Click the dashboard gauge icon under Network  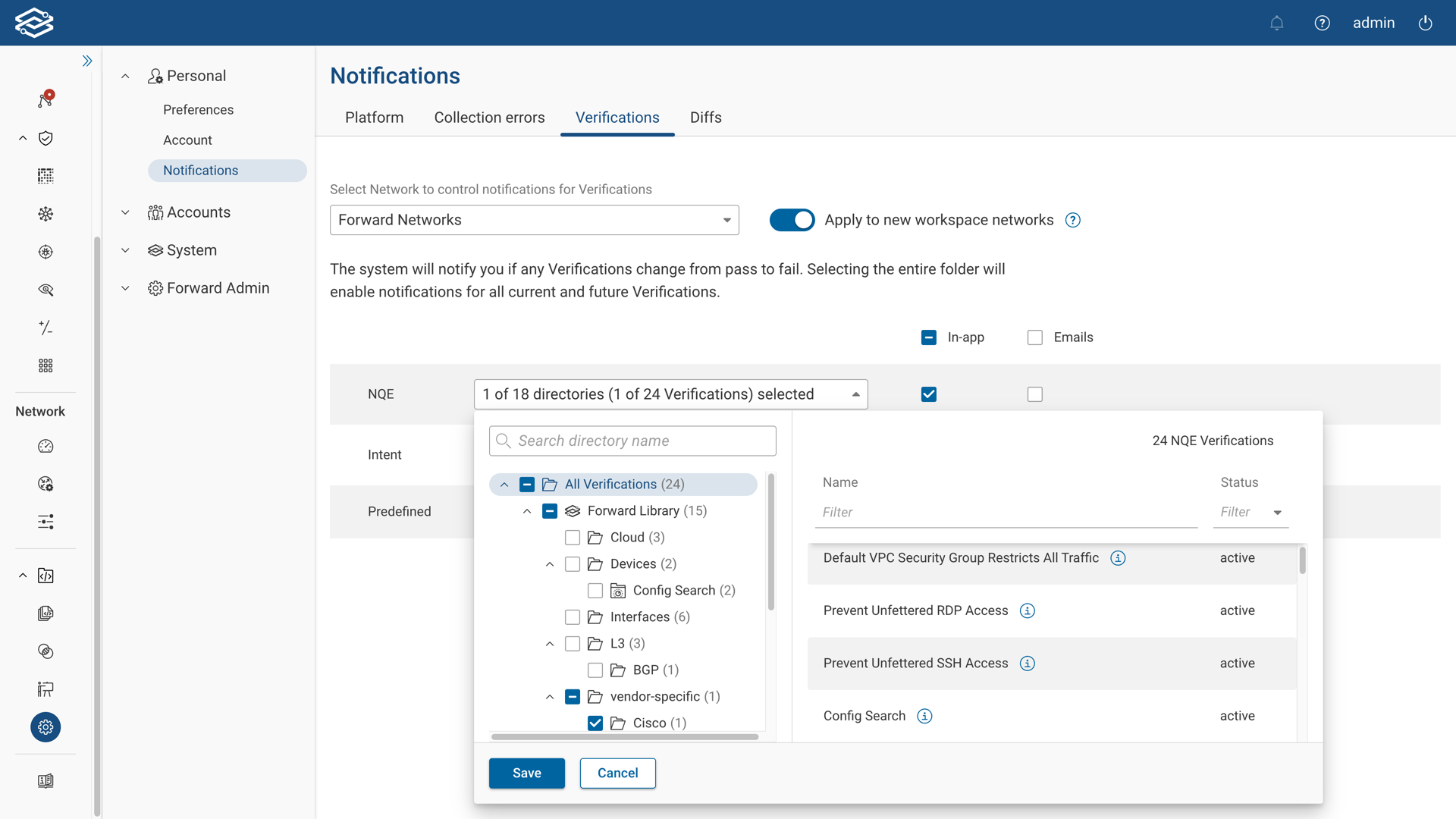click(x=45, y=447)
